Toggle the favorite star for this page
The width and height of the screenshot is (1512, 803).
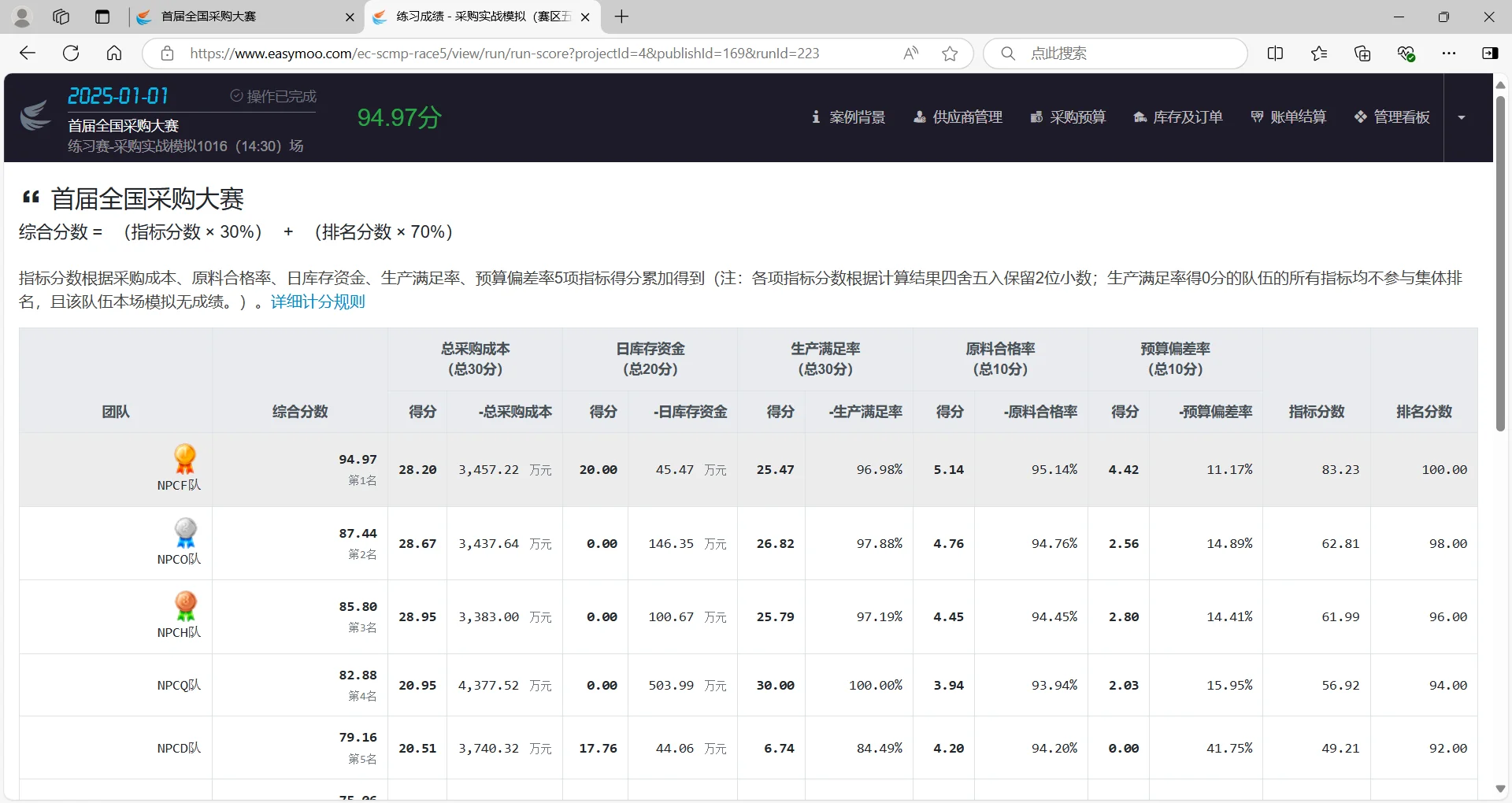click(951, 54)
